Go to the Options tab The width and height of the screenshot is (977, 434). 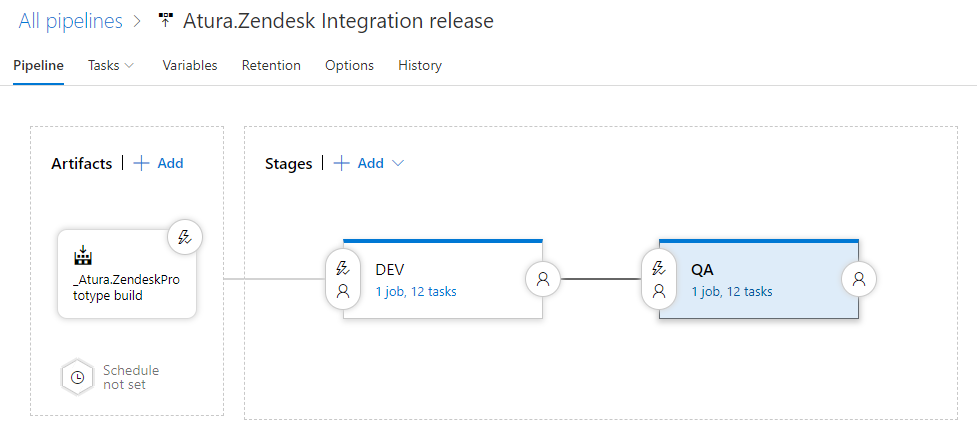(x=350, y=65)
